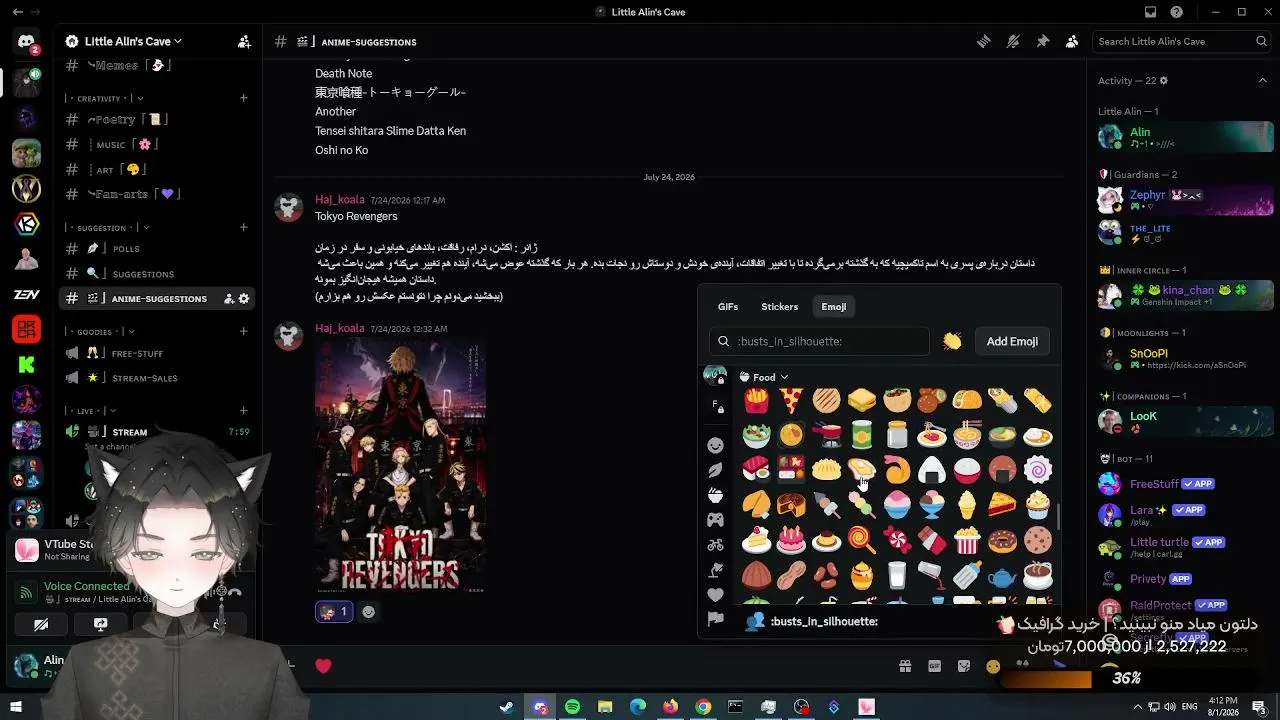The width and height of the screenshot is (1280, 720).
Task: Choose the birthday cake emoji
Action: [791, 540]
